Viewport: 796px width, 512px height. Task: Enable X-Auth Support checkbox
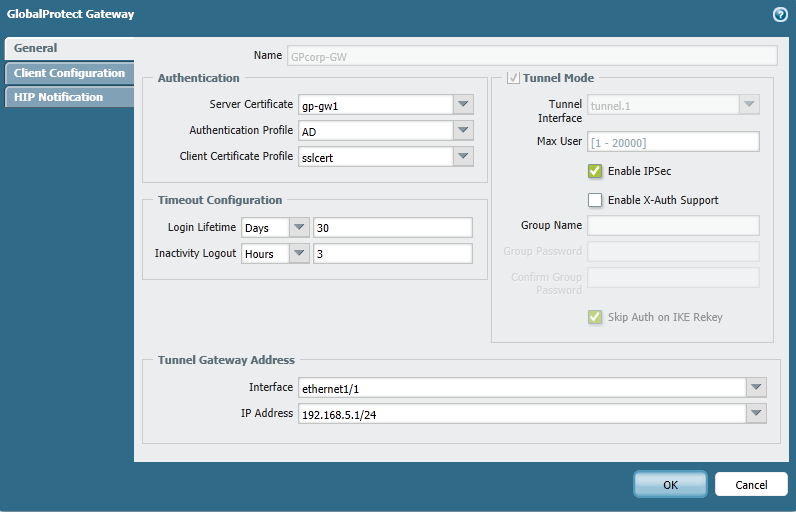[595, 200]
